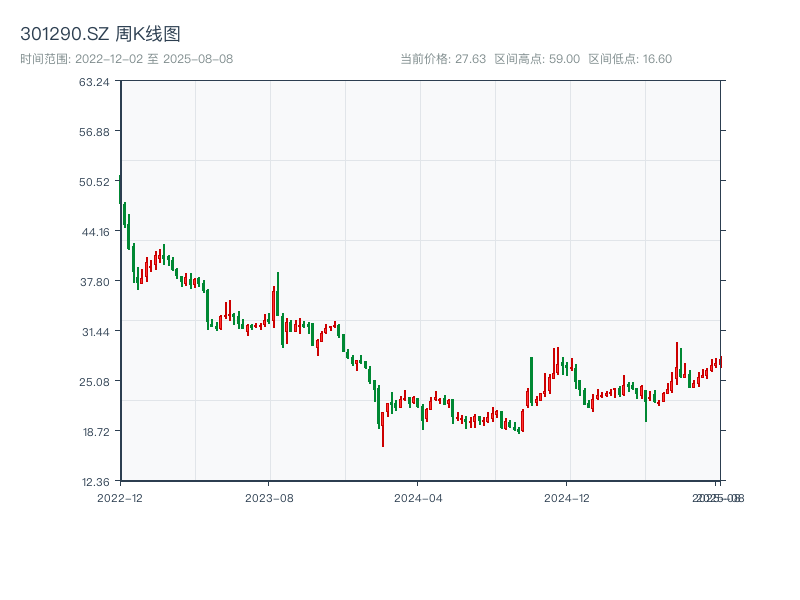Click the 63.24 y-axis label

[94, 82]
